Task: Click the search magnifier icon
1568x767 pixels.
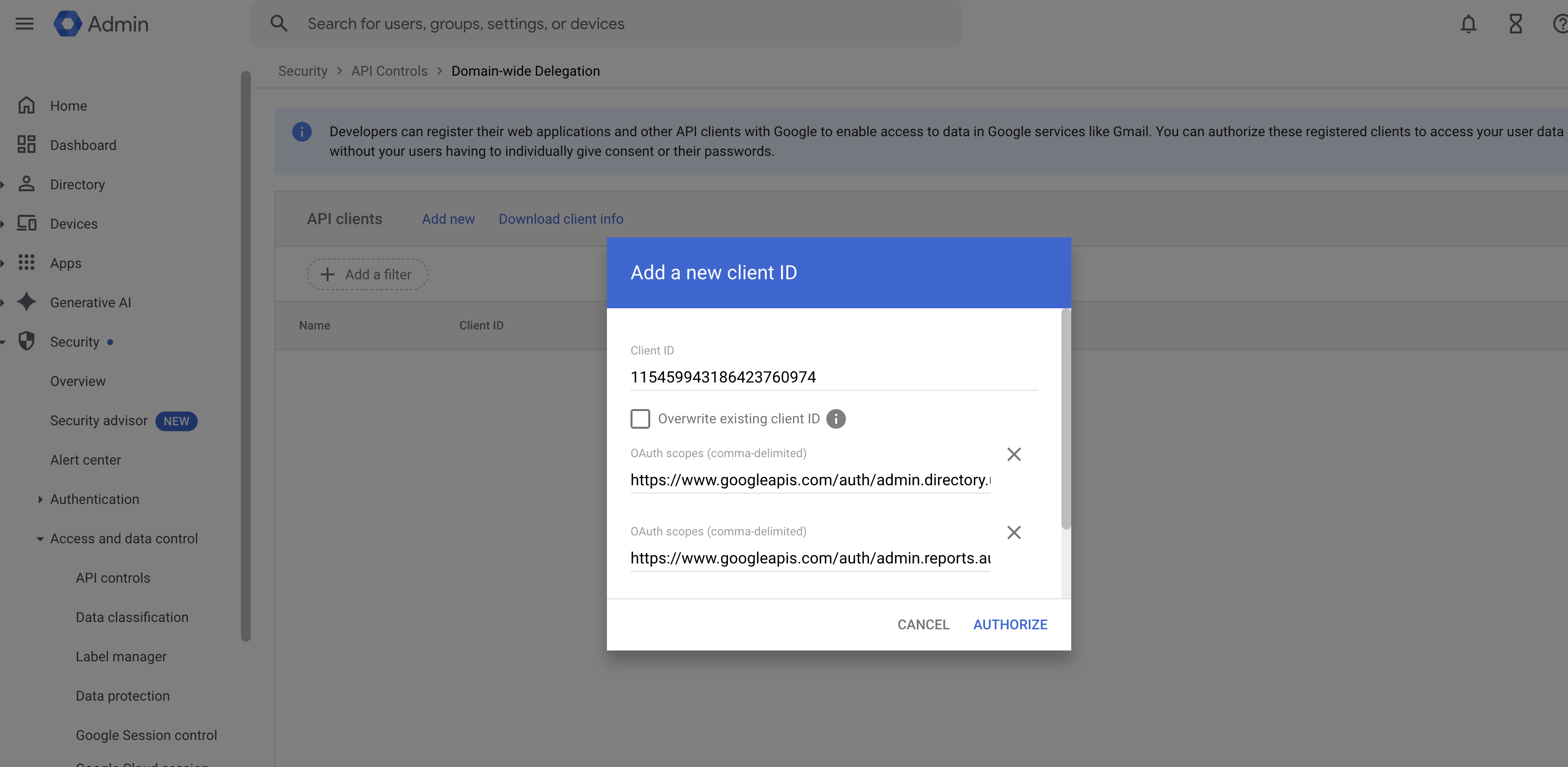Action: 279,24
